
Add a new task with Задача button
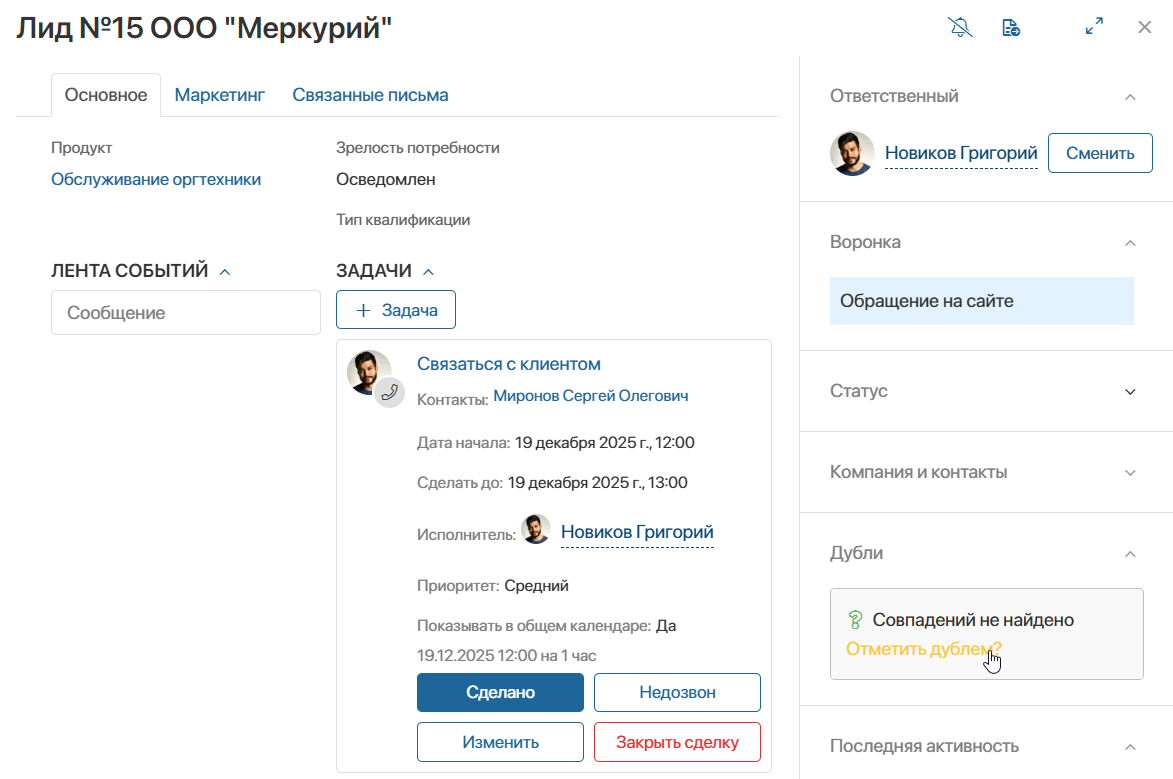click(x=396, y=310)
